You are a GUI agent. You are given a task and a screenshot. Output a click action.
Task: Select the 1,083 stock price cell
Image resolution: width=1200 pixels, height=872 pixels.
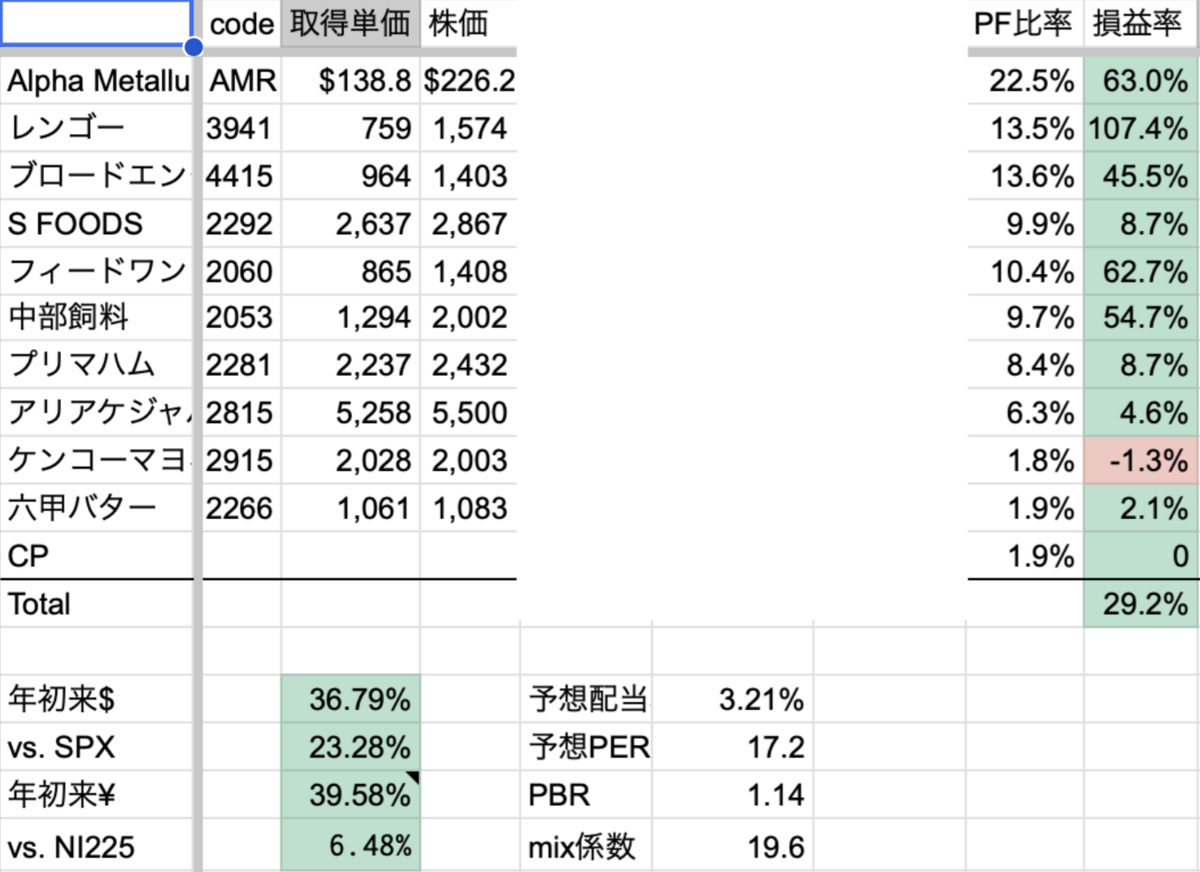468,508
